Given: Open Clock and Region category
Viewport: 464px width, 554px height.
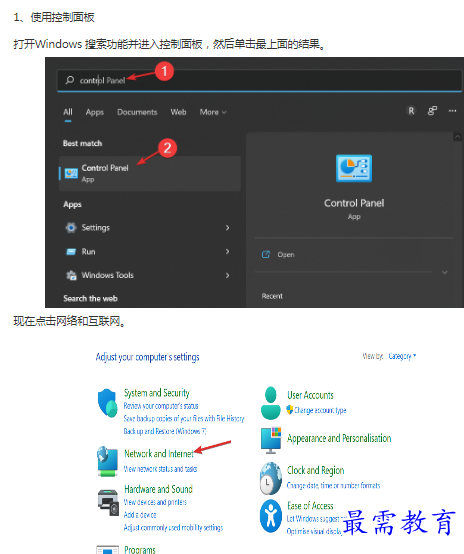Looking at the screenshot, I should [316, 471].
